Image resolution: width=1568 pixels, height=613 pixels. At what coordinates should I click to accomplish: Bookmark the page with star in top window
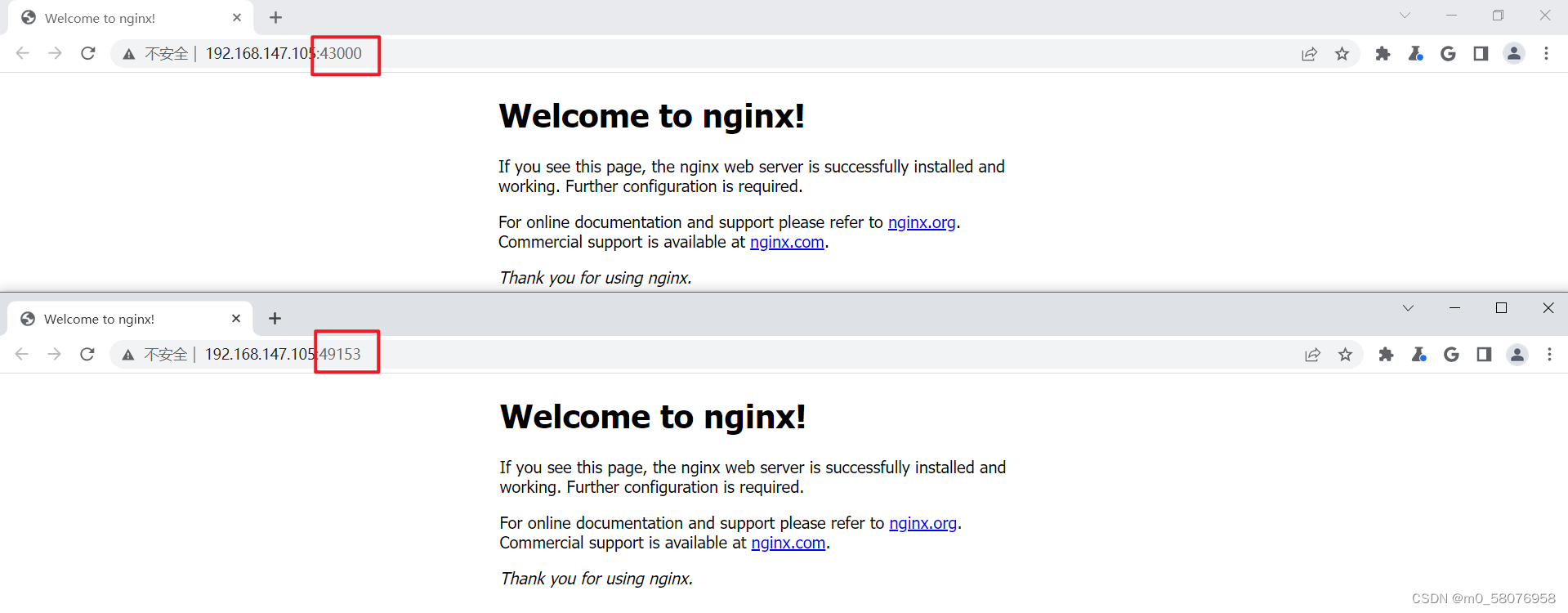(1342, 53)
